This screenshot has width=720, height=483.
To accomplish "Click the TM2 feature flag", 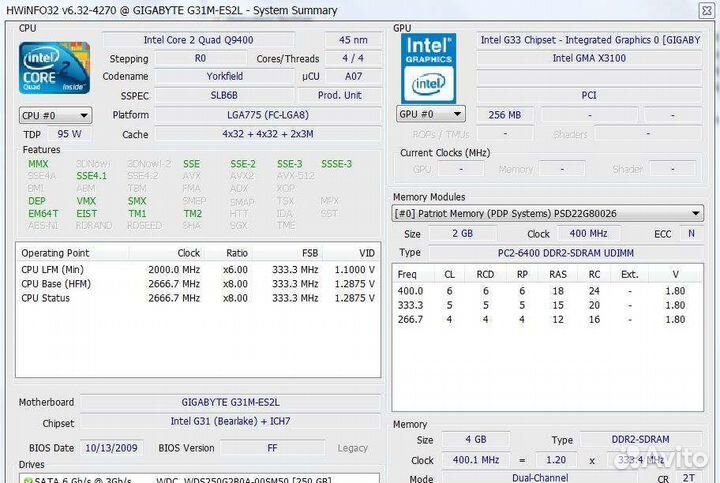I will [x=193, y=213].
